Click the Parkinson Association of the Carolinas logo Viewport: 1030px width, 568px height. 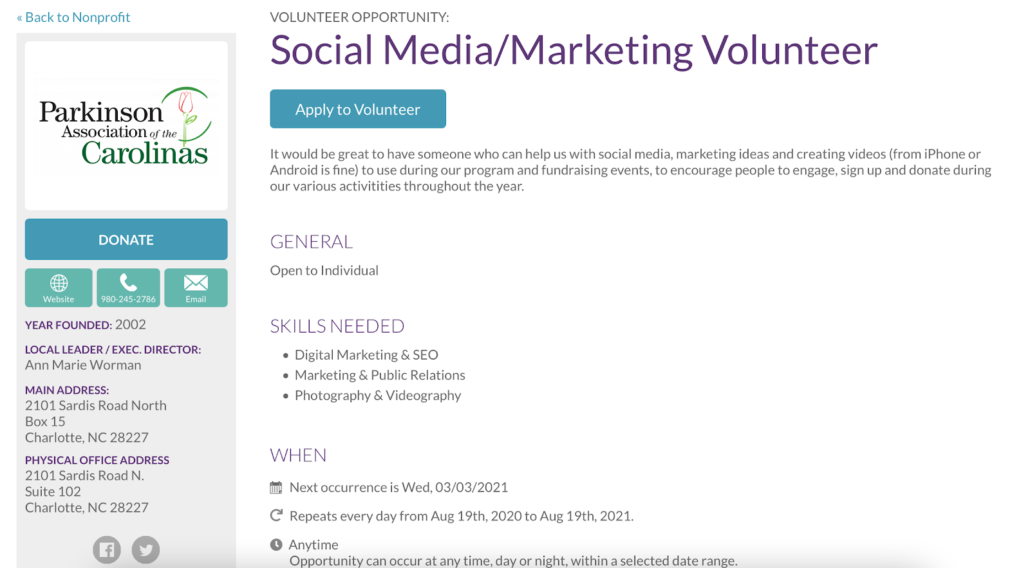point(126,126)
